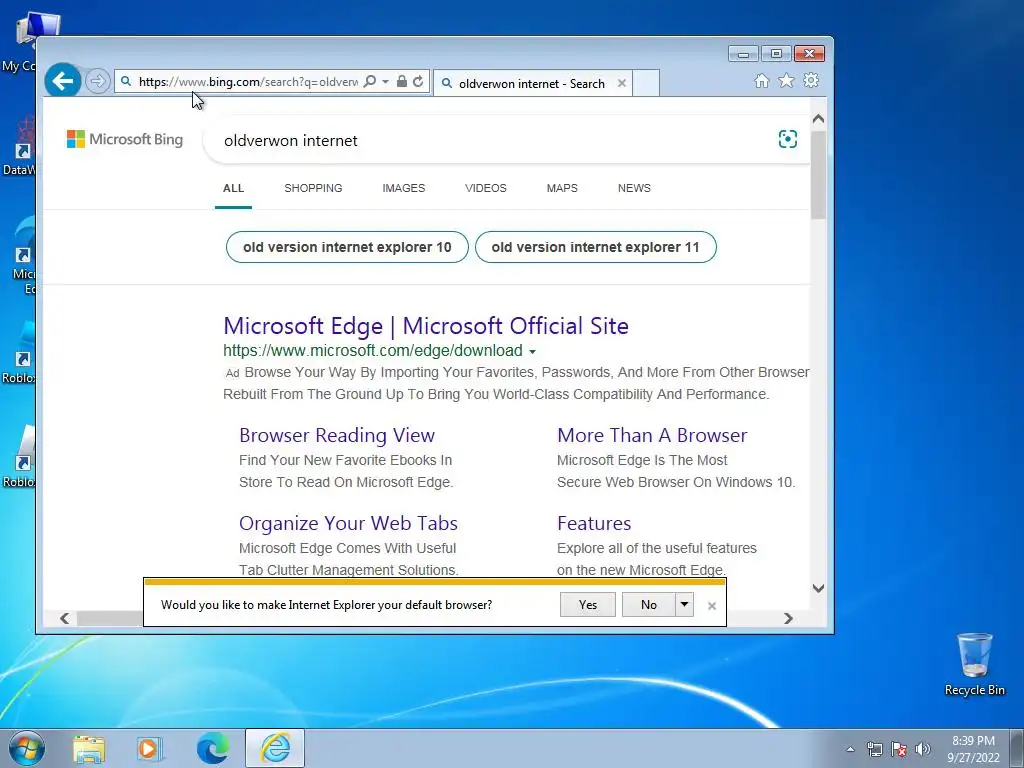1024x768 pixels.
Task: Click Yes to make IE default browser
Action: point(588,605)
